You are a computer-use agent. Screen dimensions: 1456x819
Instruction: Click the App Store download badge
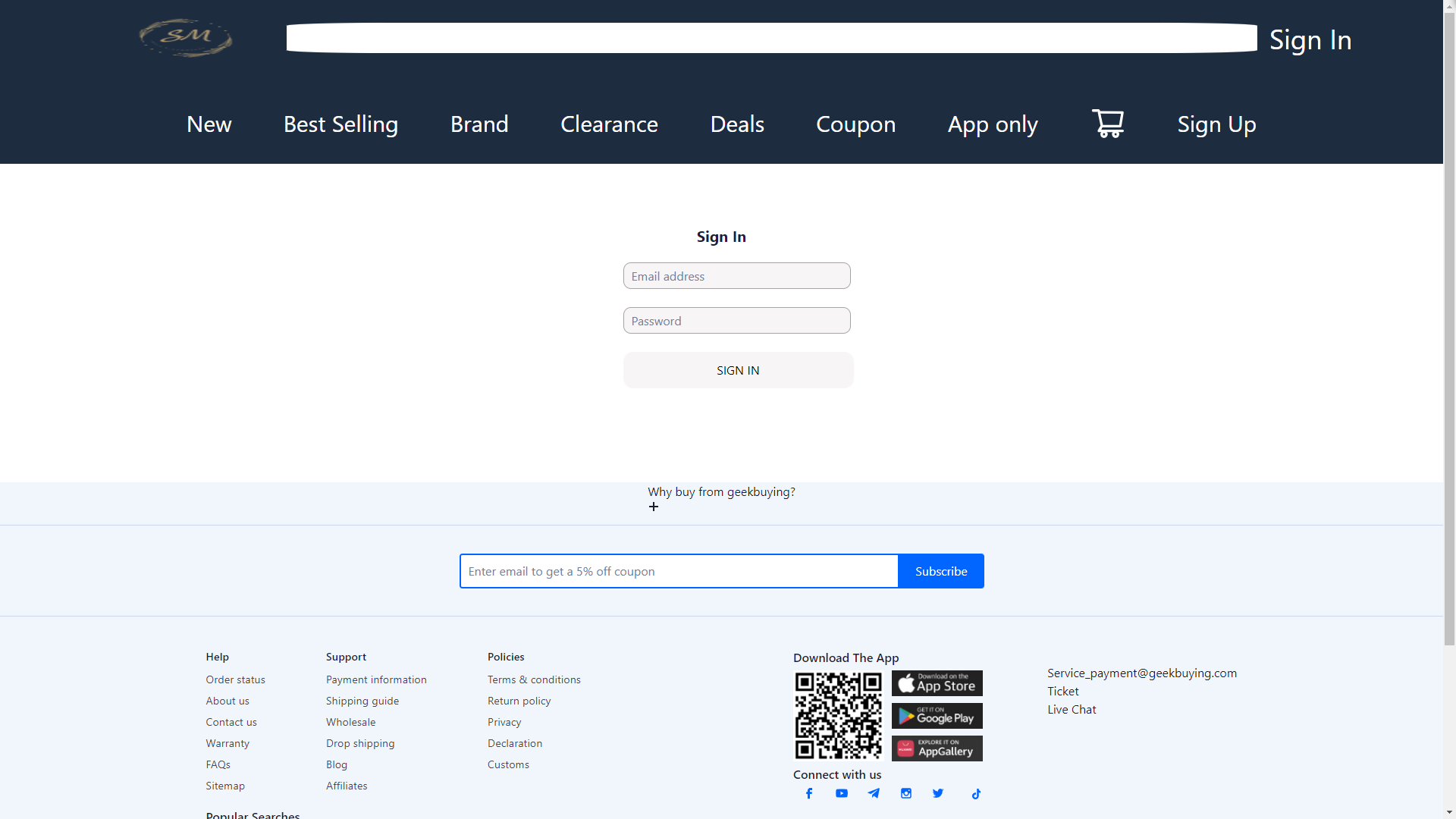pyautogui.click(x=937, y=683)
